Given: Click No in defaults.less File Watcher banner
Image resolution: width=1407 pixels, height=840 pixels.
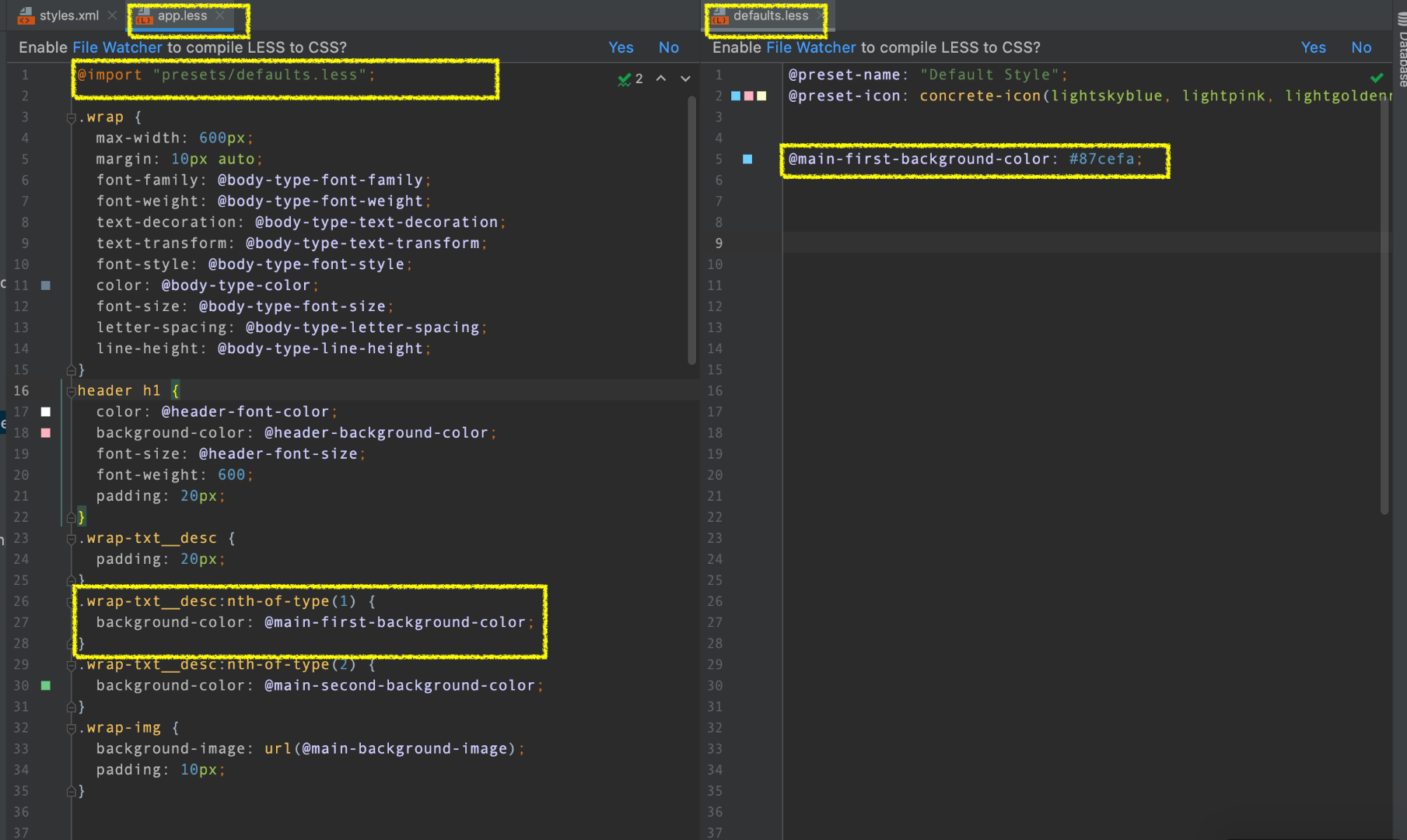Looking at the screenshot, I should coord(1361,47).
